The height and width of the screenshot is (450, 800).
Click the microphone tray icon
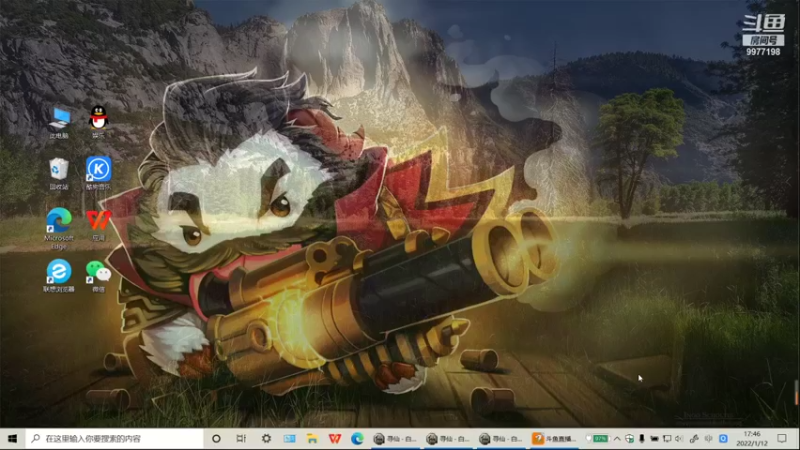tap(642, 438)
